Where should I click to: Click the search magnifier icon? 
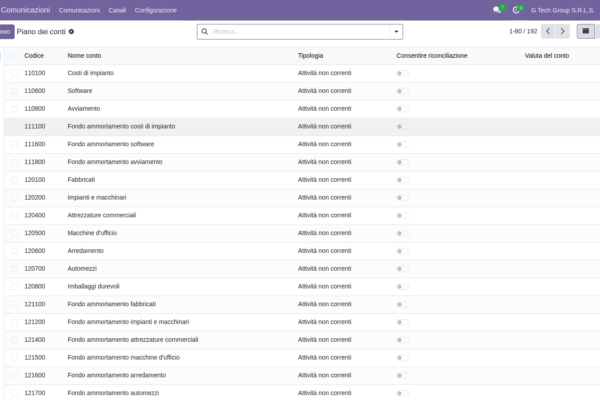click(x=205, y=32)
